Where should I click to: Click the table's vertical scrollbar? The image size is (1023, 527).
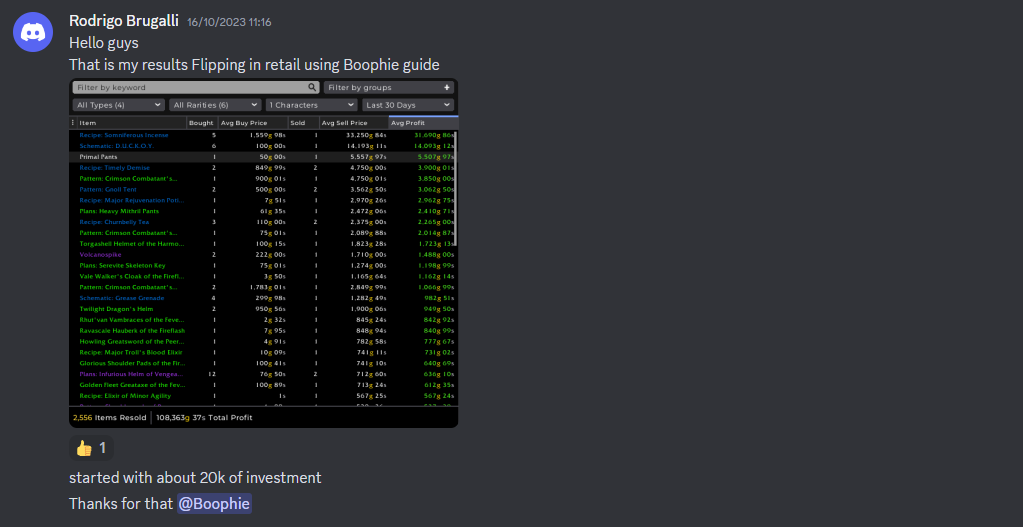click(456, 189)
